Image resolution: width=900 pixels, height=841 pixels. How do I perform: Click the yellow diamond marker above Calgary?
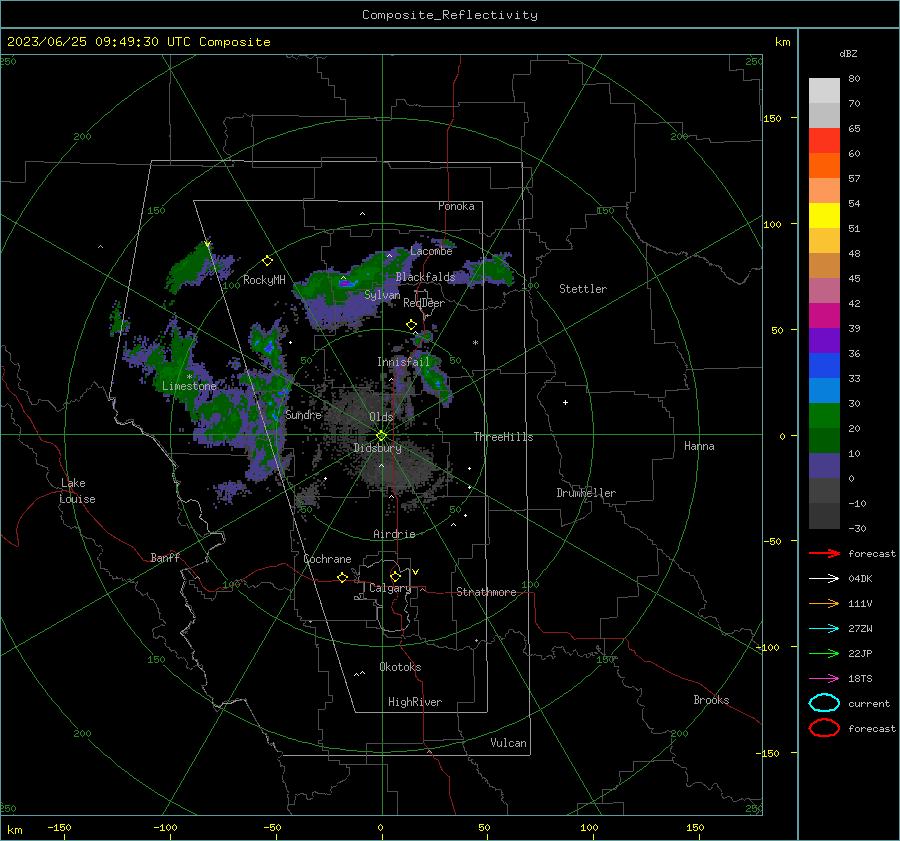click(395, 576)
